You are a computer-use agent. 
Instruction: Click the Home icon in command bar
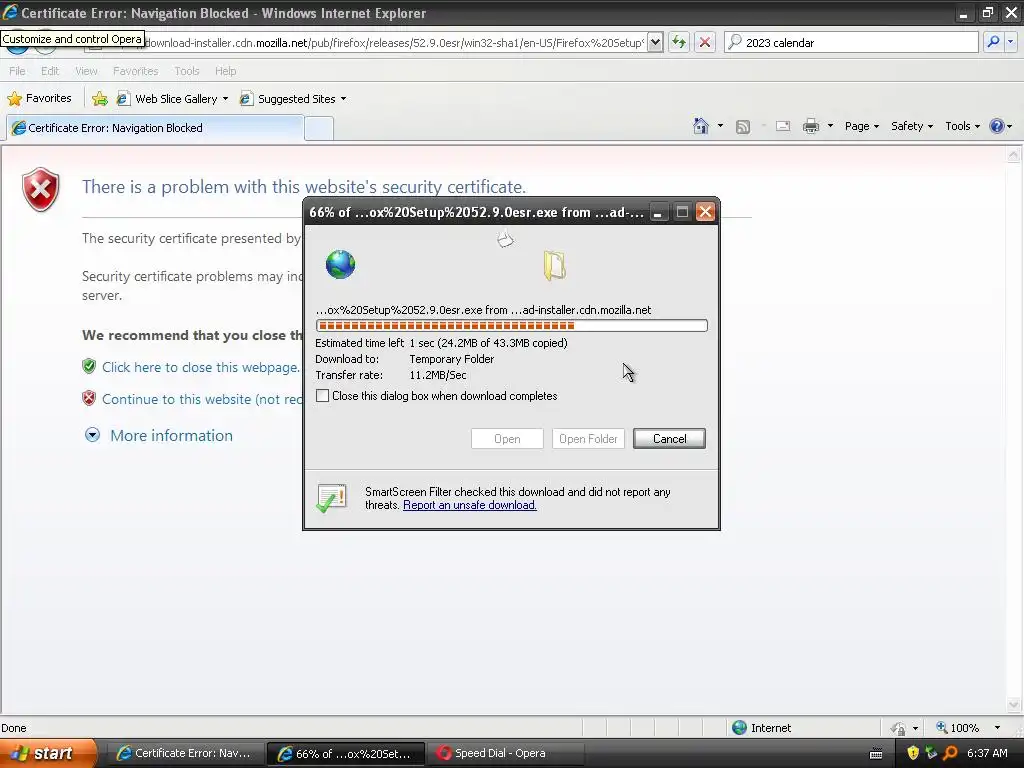pos(701,126)
